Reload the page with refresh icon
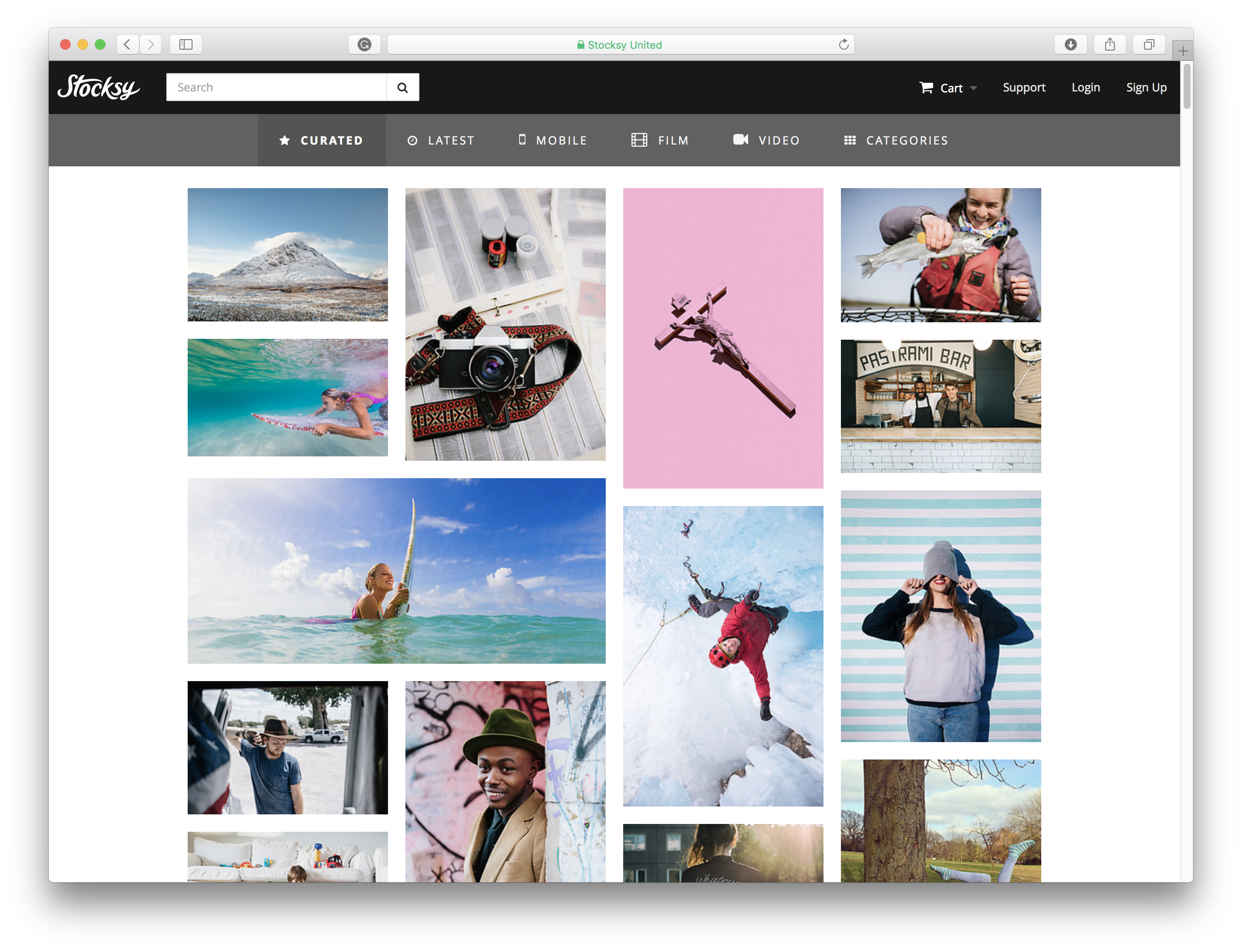 (x=844, y=44)
